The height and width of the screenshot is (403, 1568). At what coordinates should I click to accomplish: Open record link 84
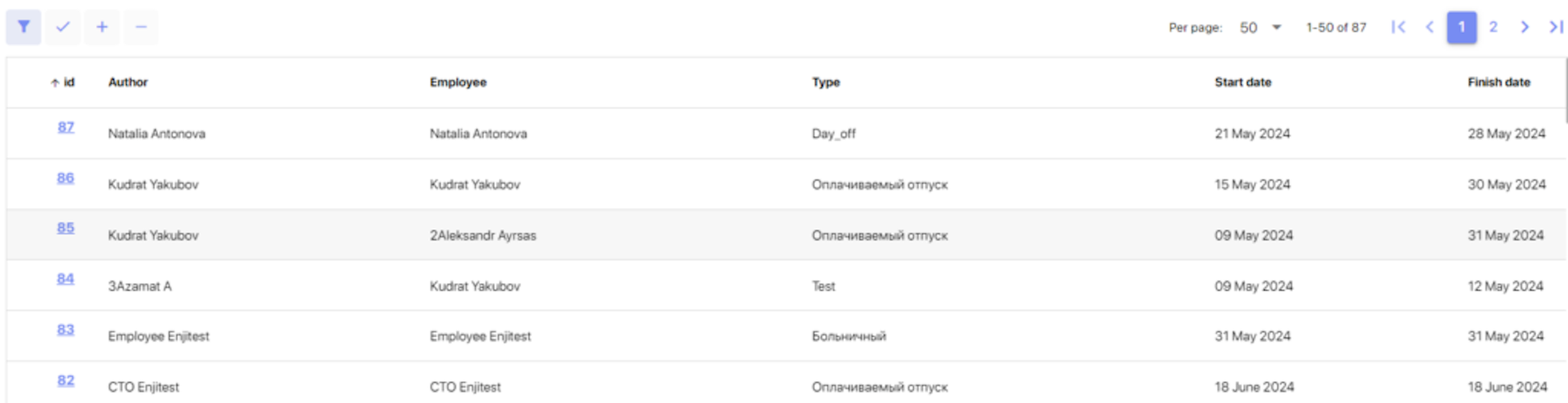66,279
